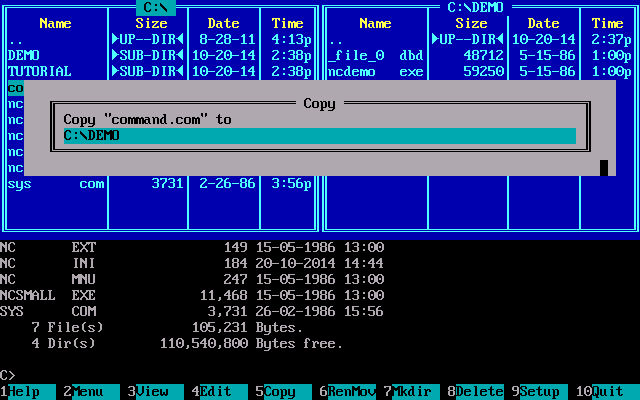Image resolution: width=640 pixels, height=400 pixels.
Task: Open the 2 Menu function key
Action: [x=92, y=392]
